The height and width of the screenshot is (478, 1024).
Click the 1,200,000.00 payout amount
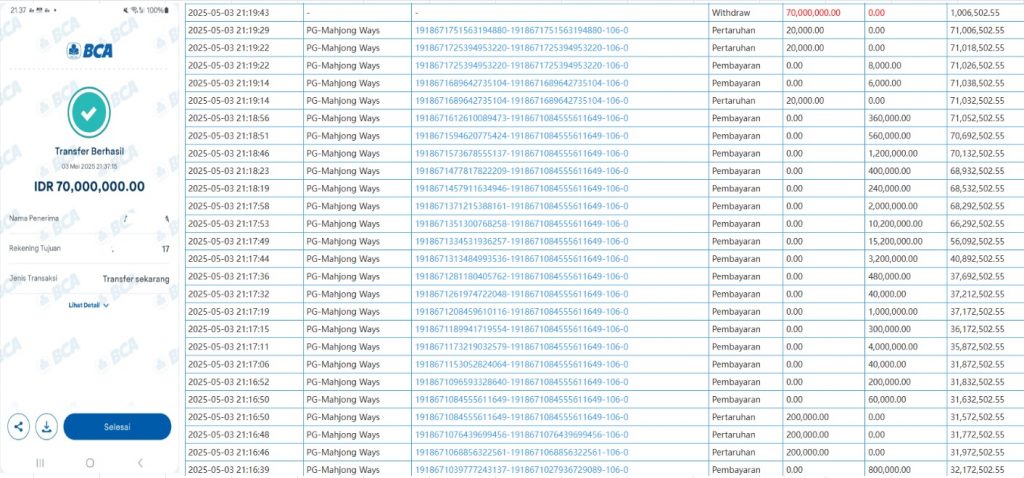pyautogui.click(x=893, y=153)
